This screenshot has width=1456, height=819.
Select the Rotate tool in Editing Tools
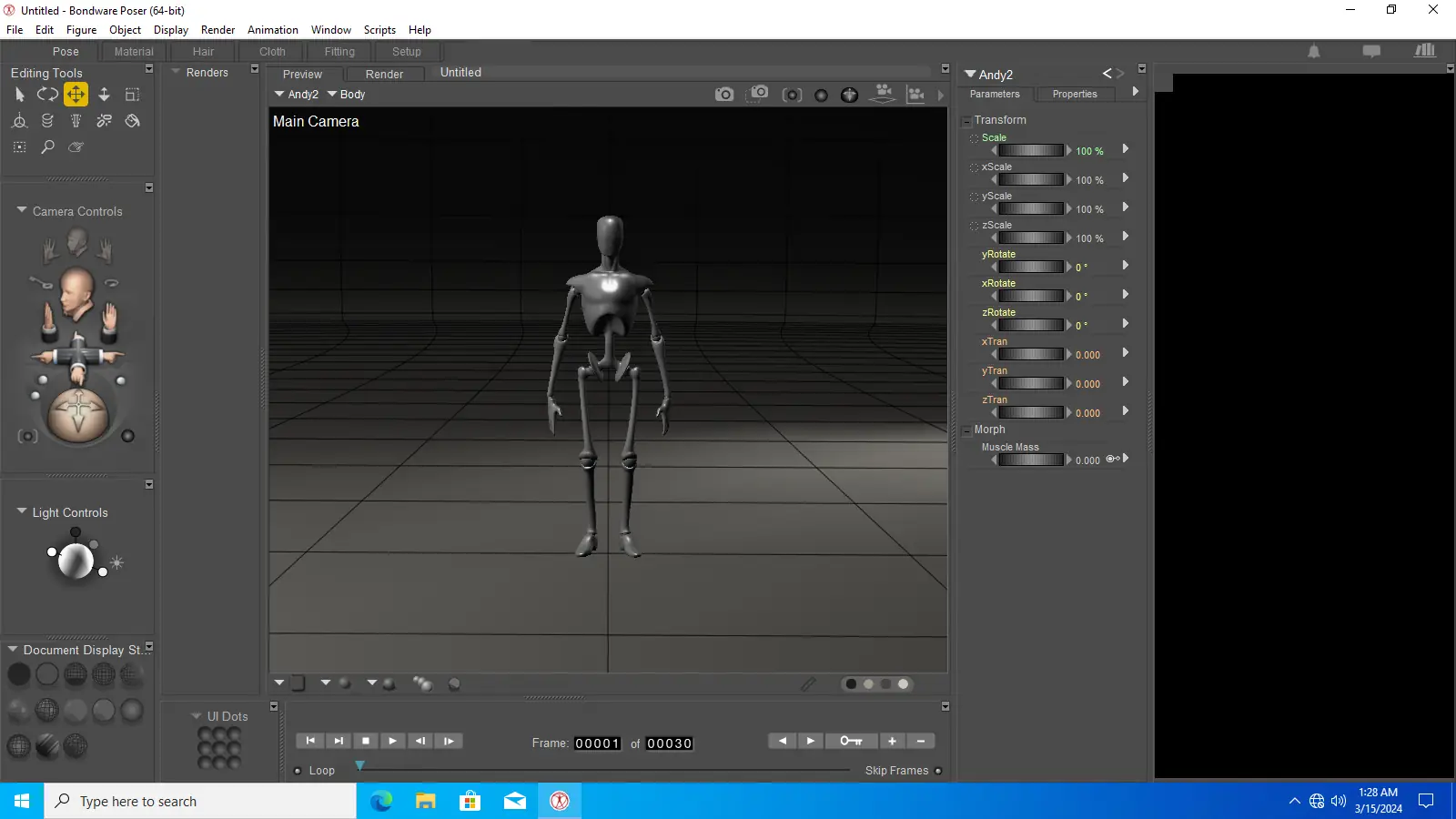tap(47, 94)
